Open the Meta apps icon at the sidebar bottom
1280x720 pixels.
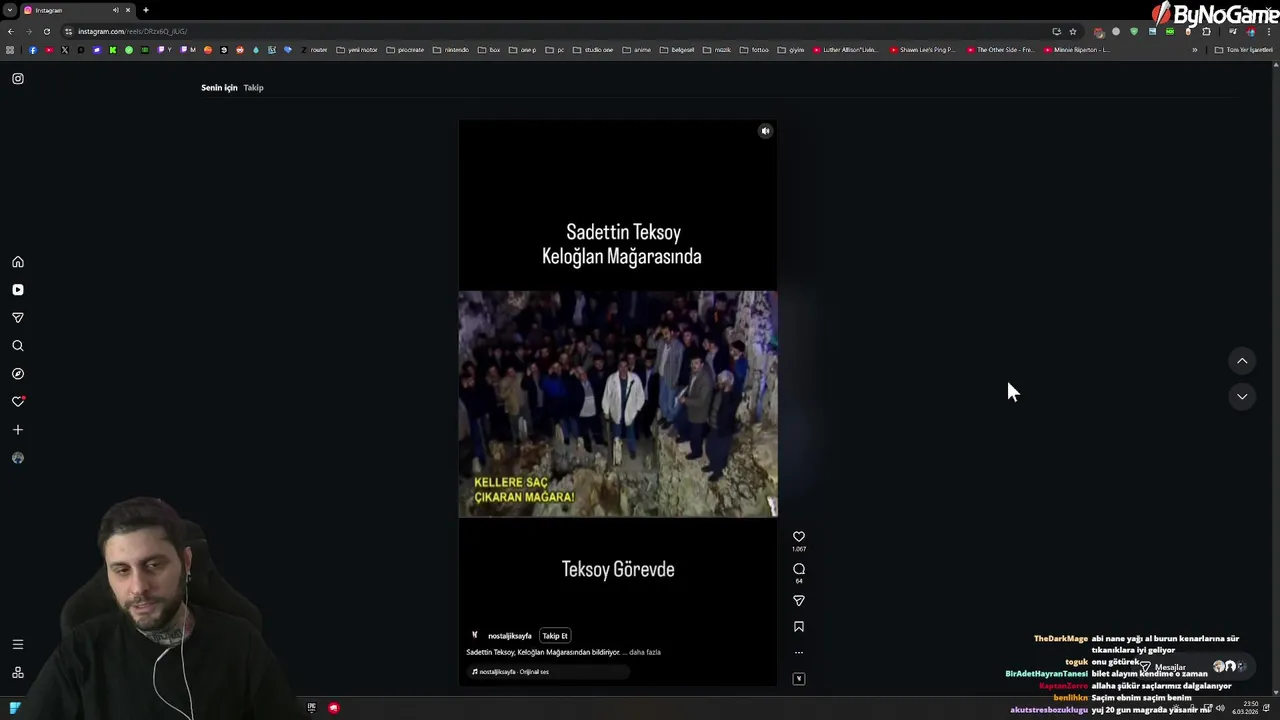pyautogui.click(x=18, y=673)
